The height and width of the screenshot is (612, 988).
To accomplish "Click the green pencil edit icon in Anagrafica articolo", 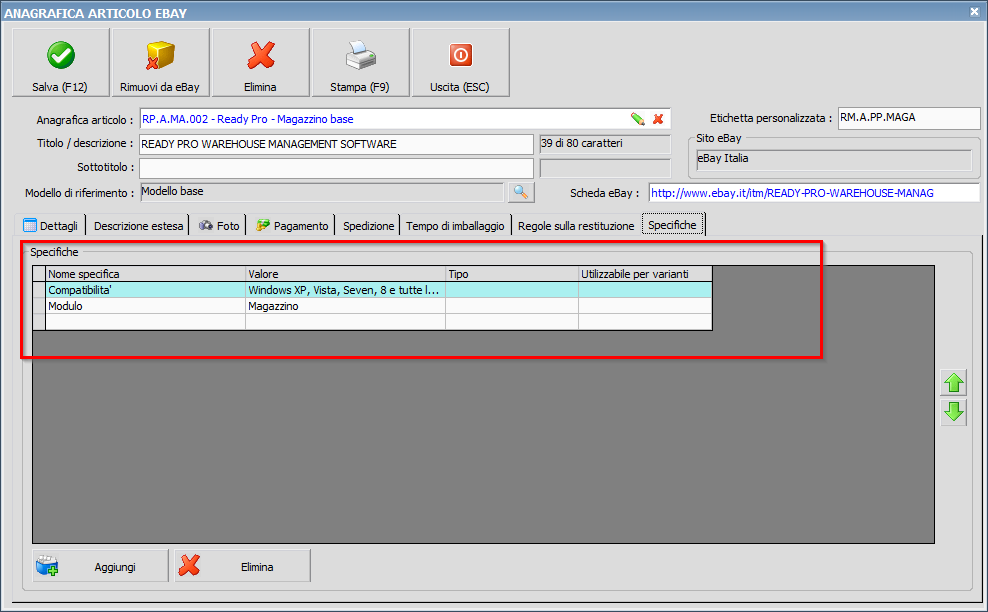I will click(x=638, y=118).
